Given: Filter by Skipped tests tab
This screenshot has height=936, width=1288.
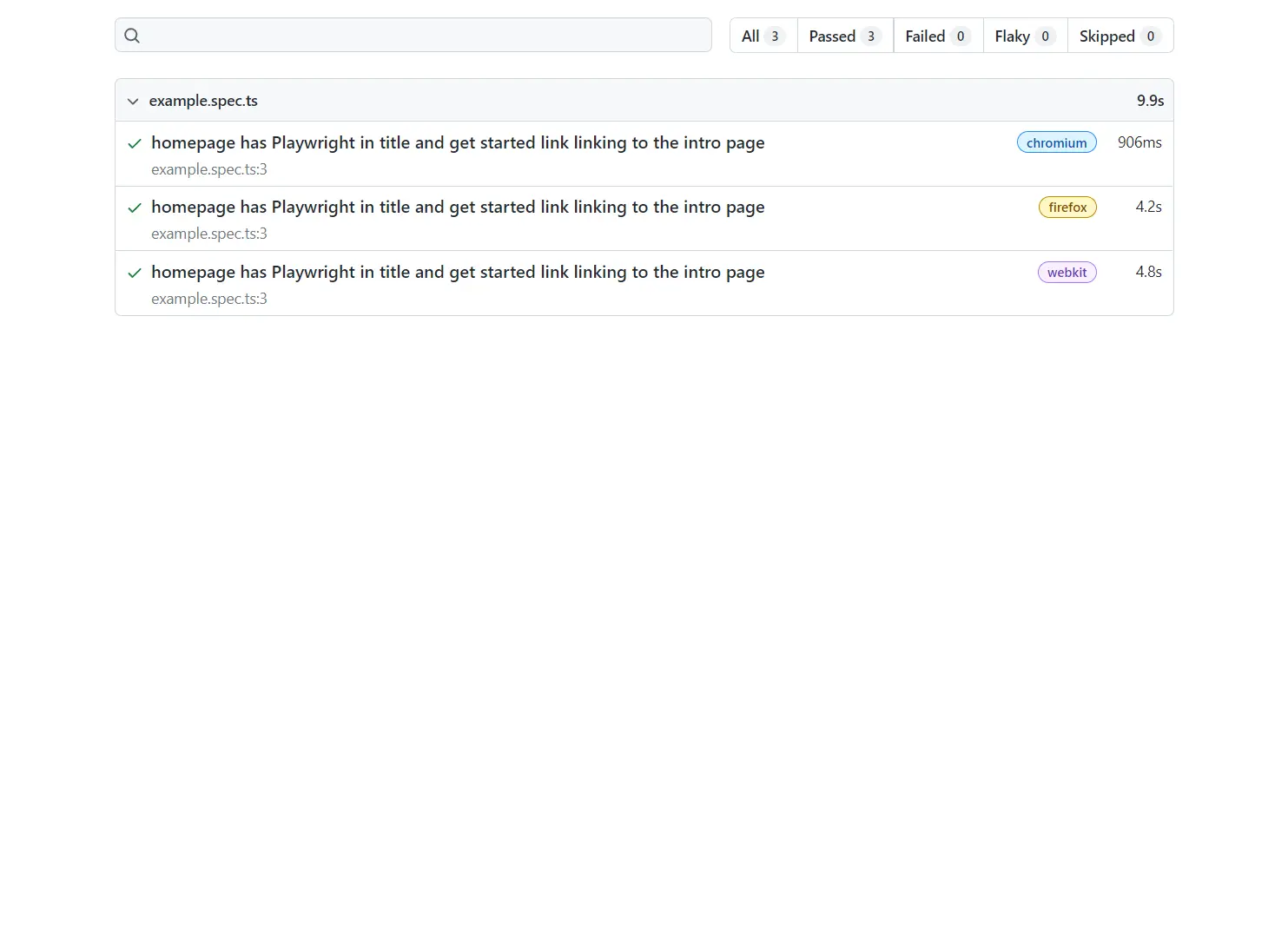Looking at the screenshot, I should point(1120,36).
